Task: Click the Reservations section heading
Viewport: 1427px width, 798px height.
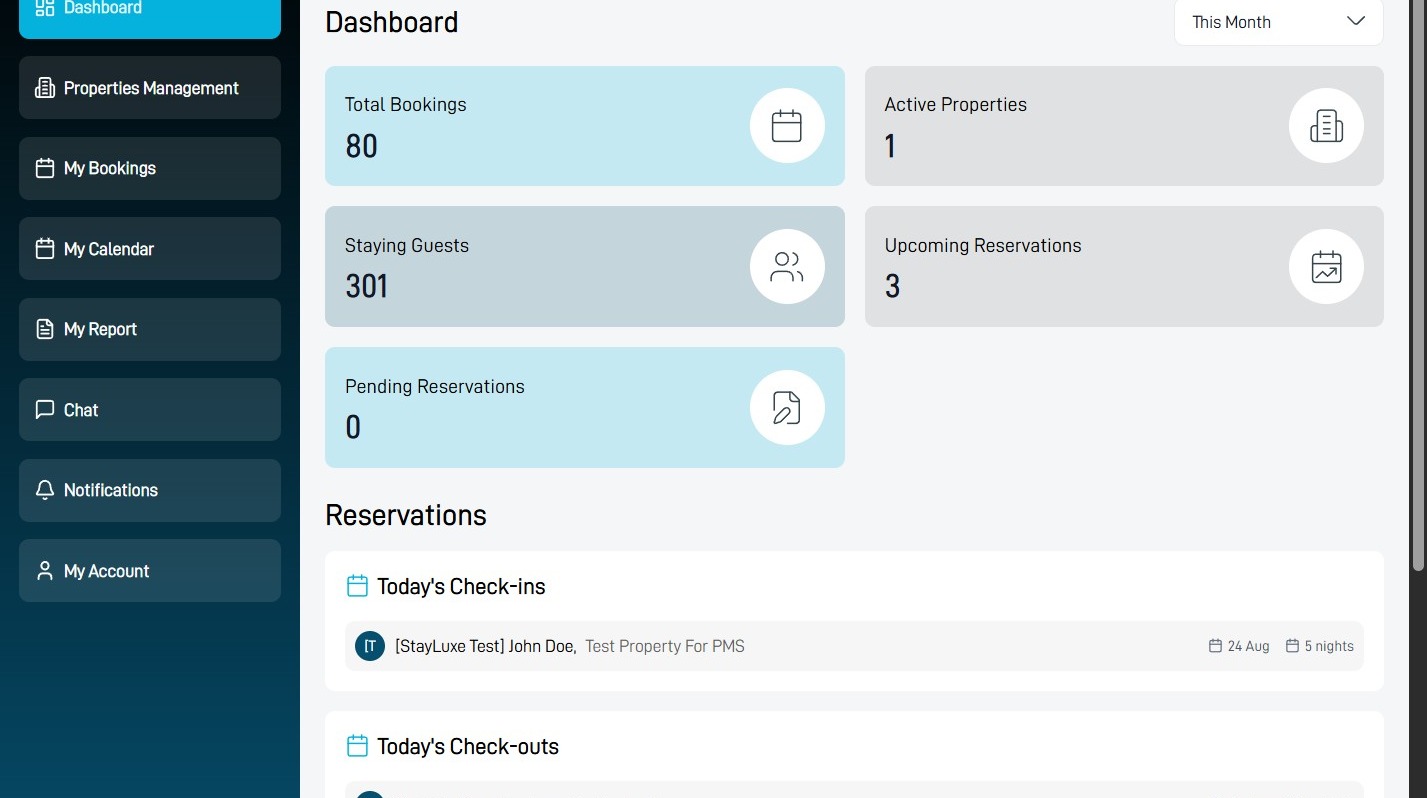Action: click(x=406, y=515)
